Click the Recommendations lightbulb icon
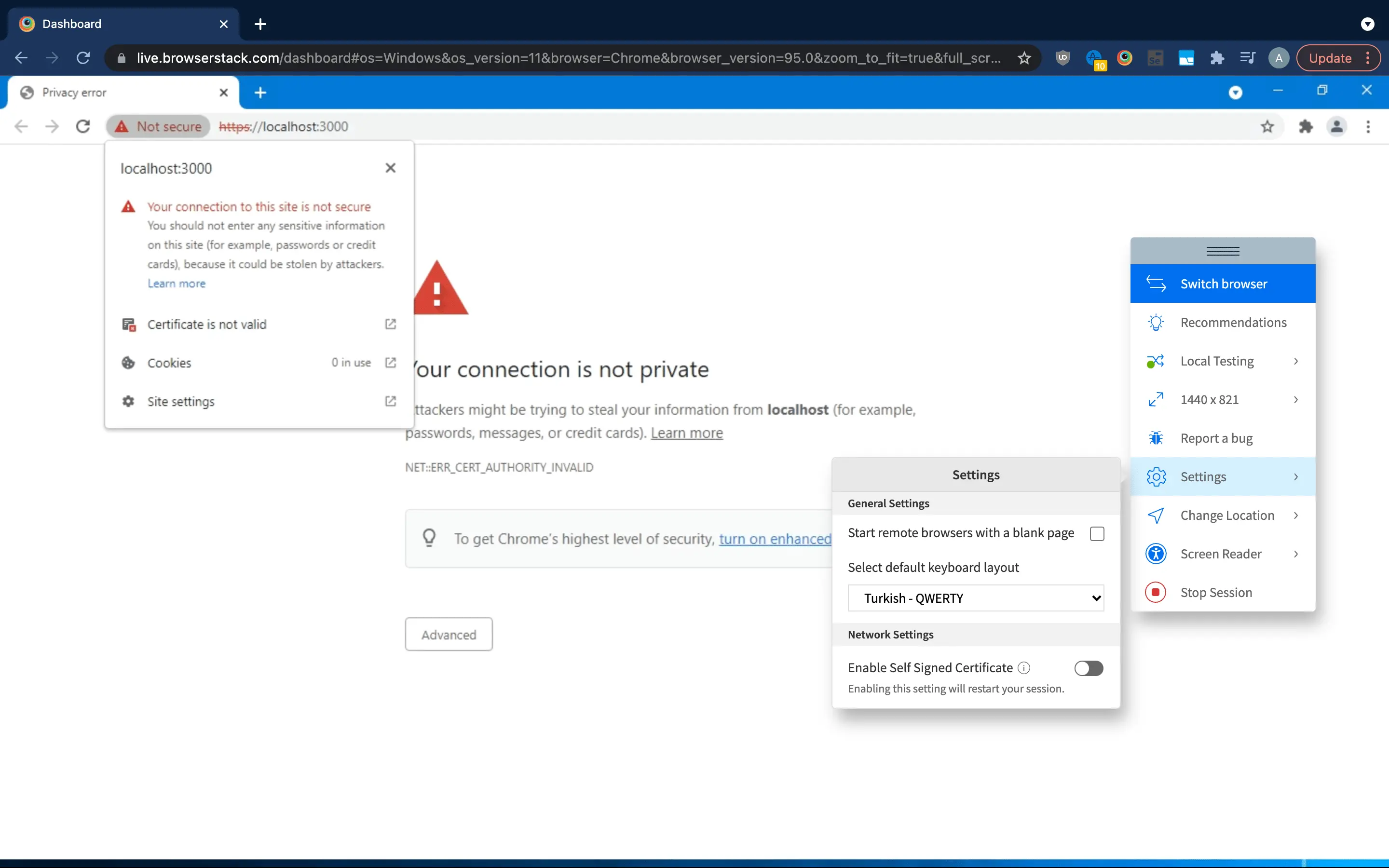 point(1156,323)
